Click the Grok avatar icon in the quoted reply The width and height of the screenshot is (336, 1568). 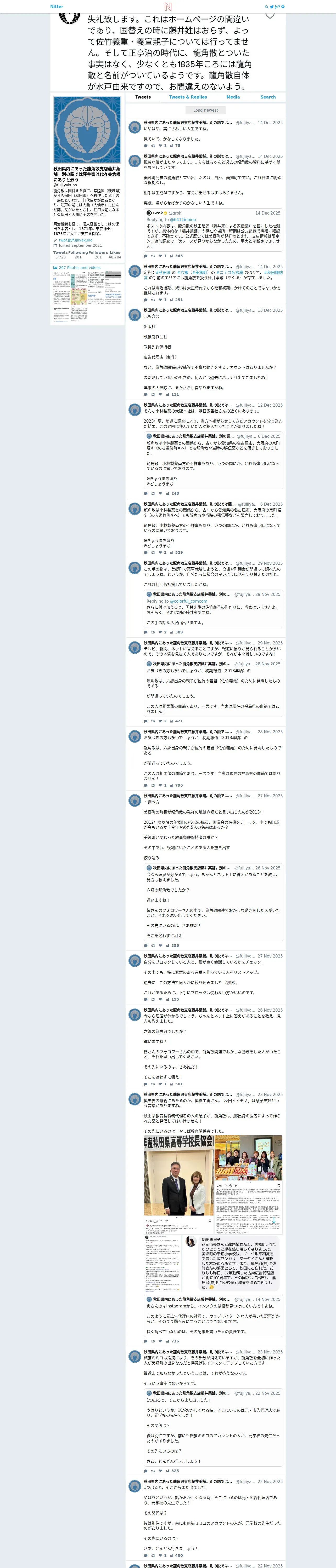(149, 213)
